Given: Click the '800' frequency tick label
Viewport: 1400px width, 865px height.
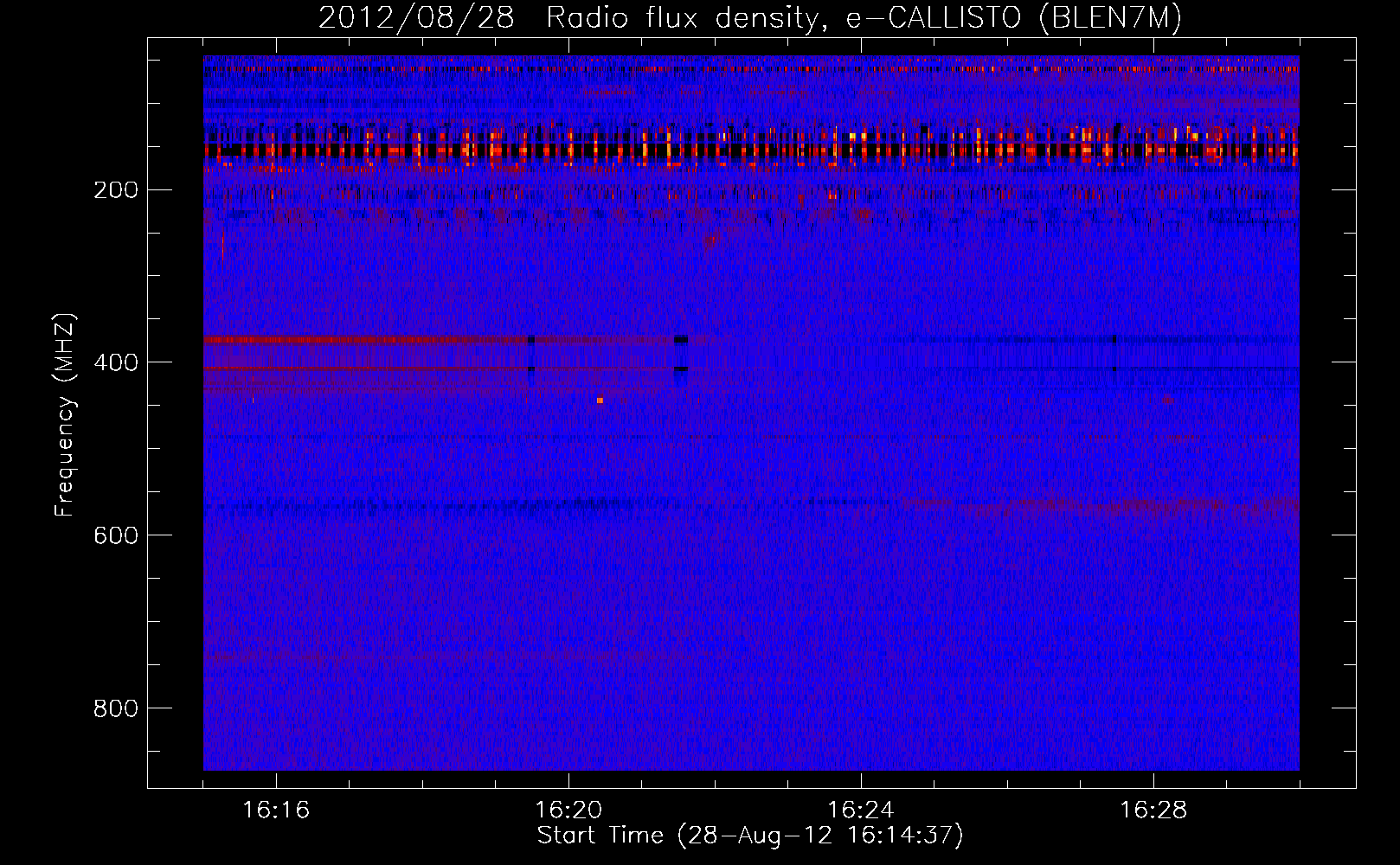Looking at the screenshot, I should [116, 708].
